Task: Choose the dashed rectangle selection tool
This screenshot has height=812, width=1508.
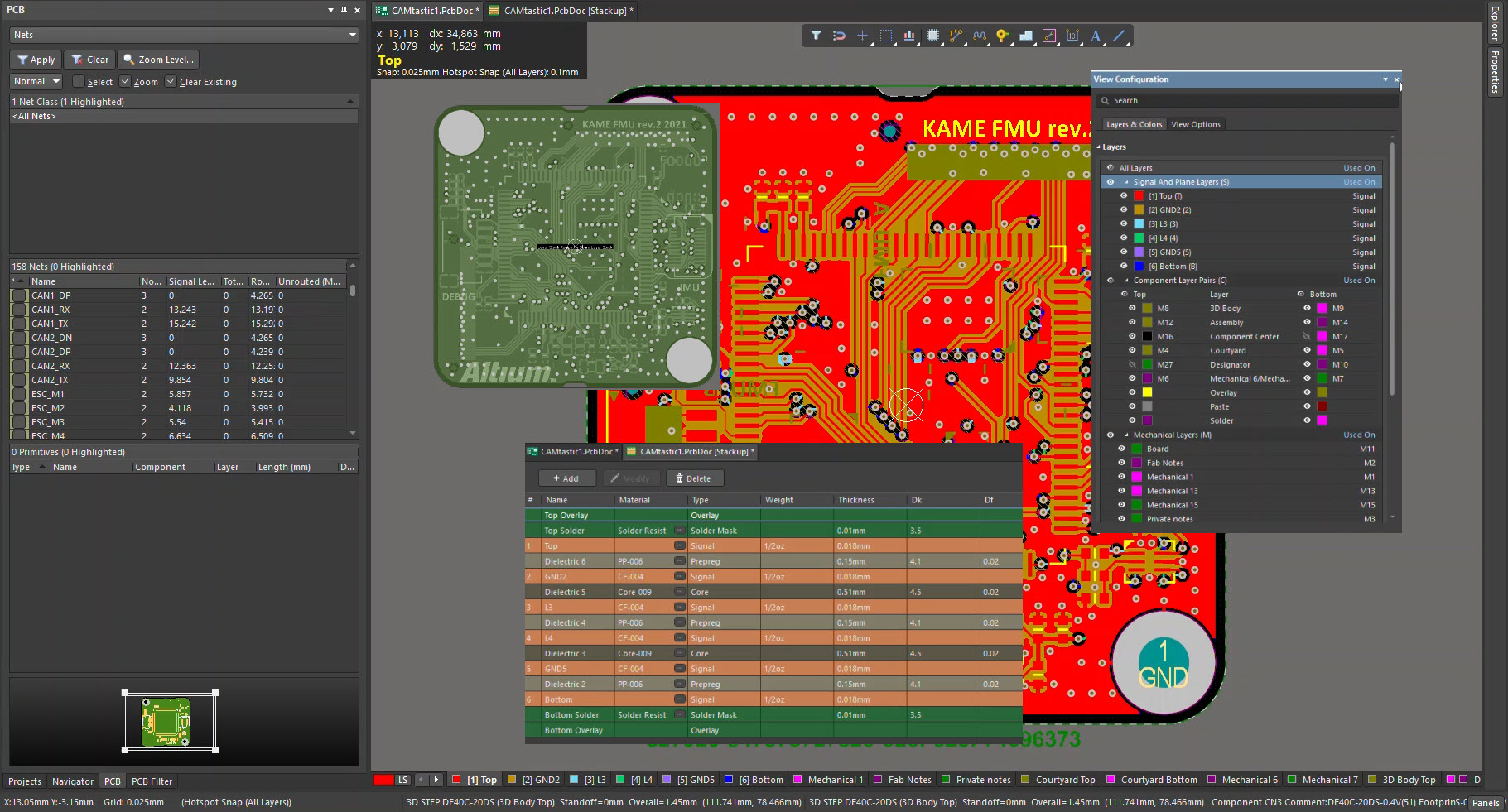Action: pyautogui.click(x=886, y=36)
